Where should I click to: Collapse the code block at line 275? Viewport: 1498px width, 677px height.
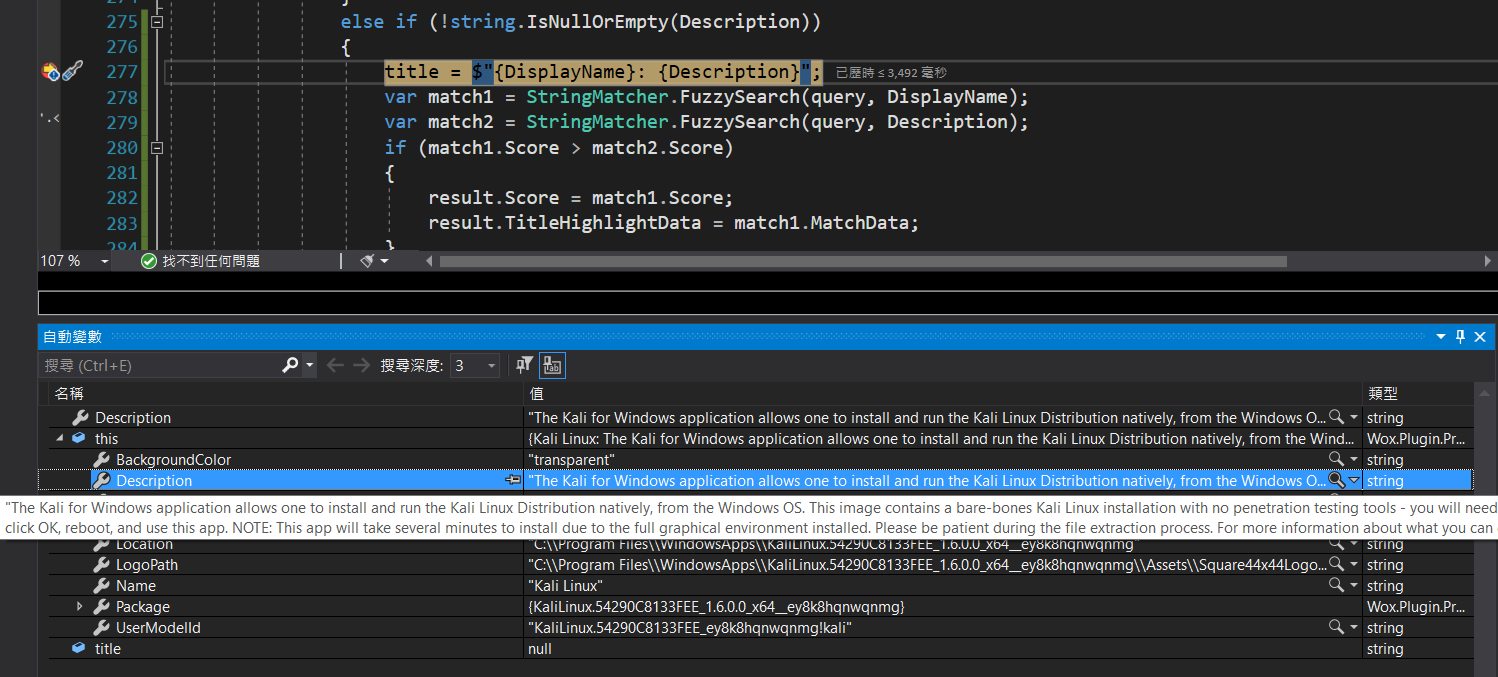(155, 21)
